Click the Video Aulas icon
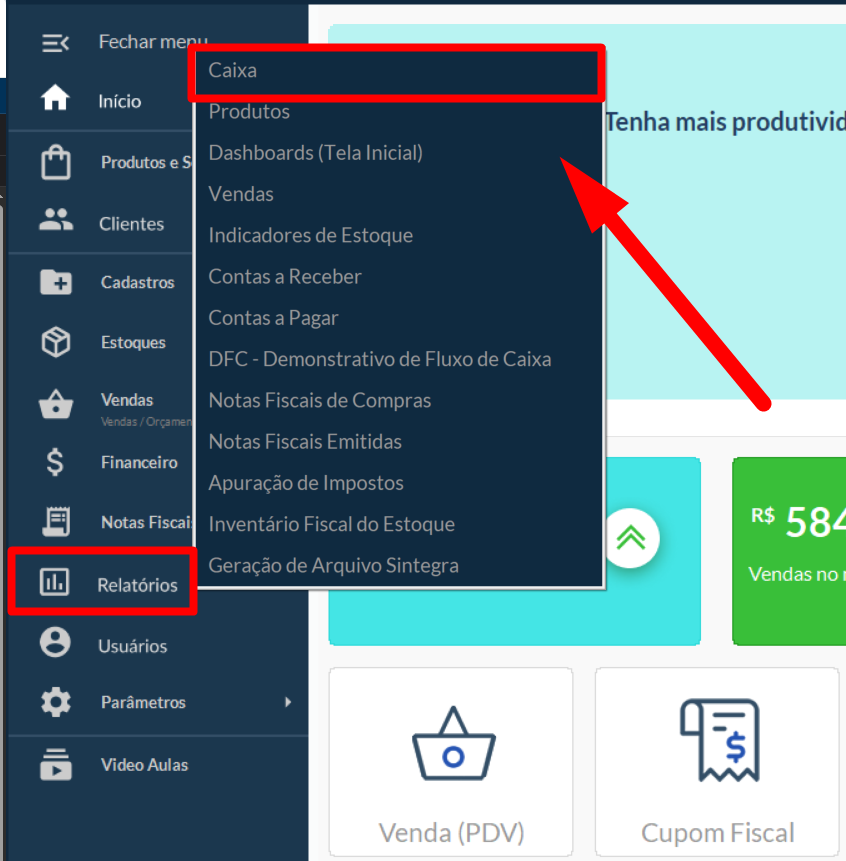846x861 pixels. [55, 763]
